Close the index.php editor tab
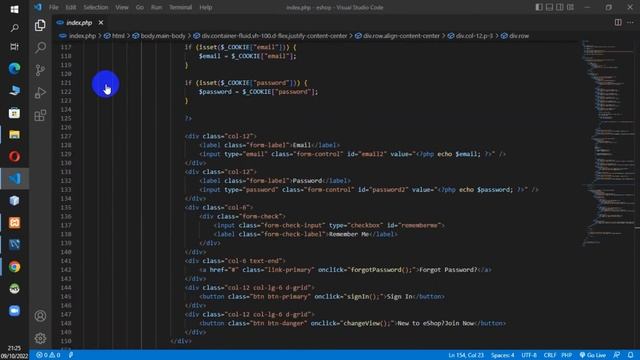The image size is (640, 360). [x=101, y=22]
